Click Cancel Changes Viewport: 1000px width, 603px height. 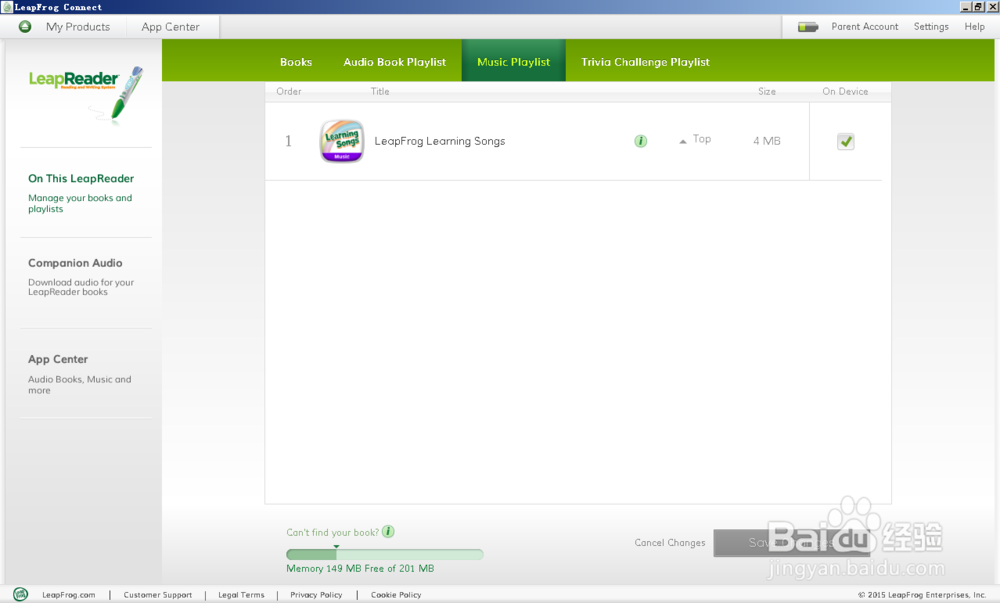670,542
